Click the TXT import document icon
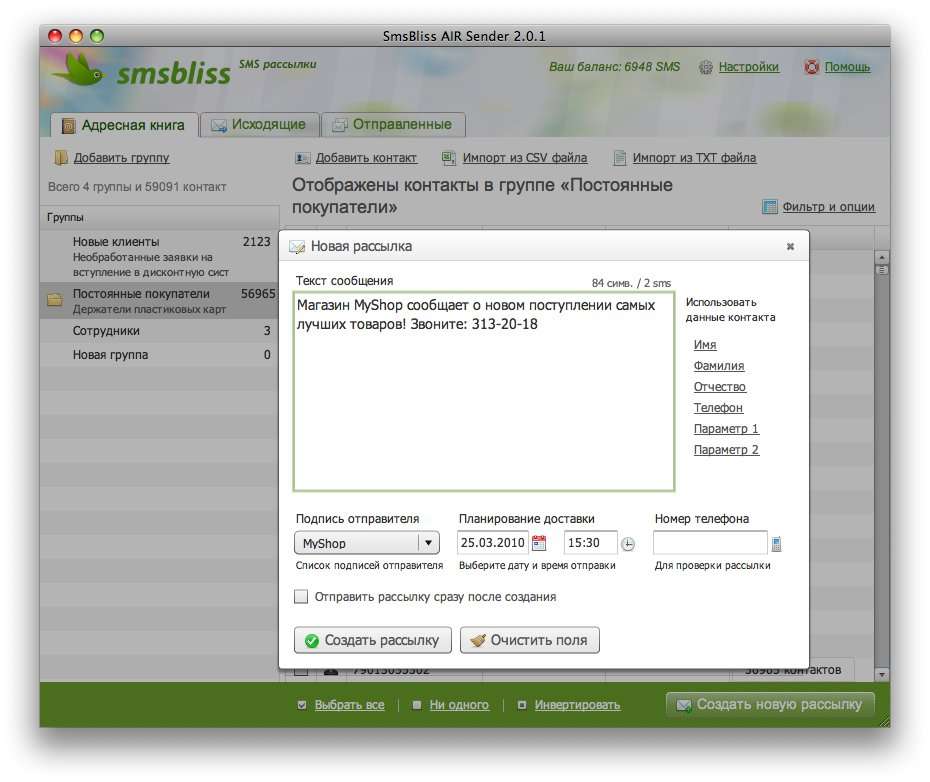Screen dimensions: 930x782 tap(620, 158)
